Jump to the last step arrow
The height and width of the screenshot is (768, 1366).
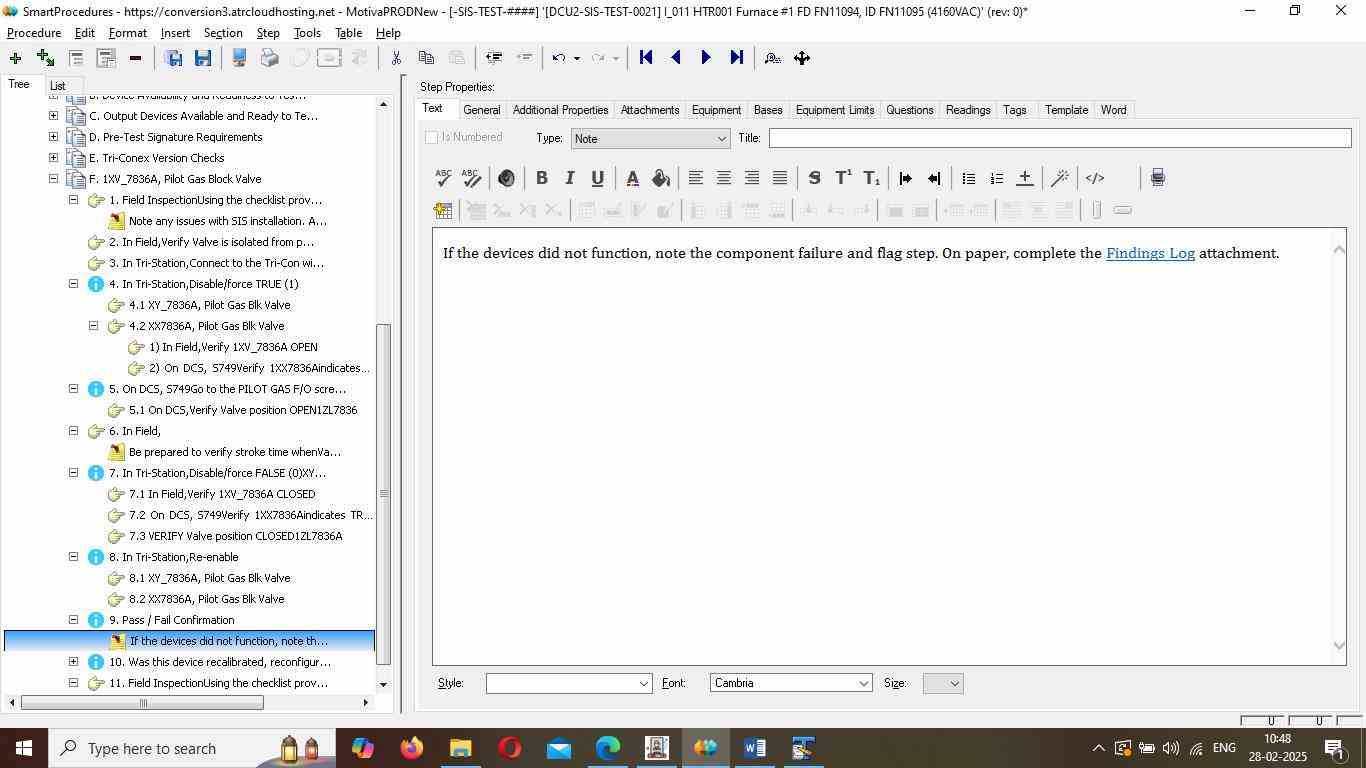737,58
